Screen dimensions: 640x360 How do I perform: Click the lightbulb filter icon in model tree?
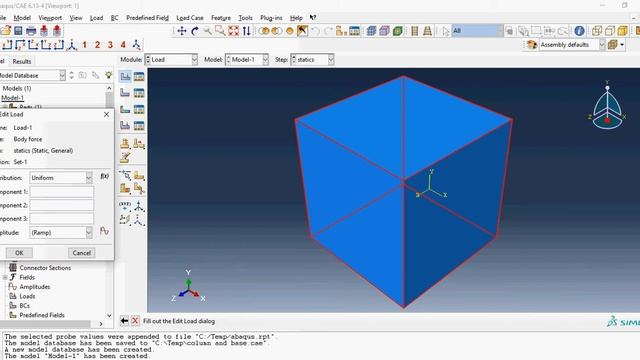click(x=108, y=75)
